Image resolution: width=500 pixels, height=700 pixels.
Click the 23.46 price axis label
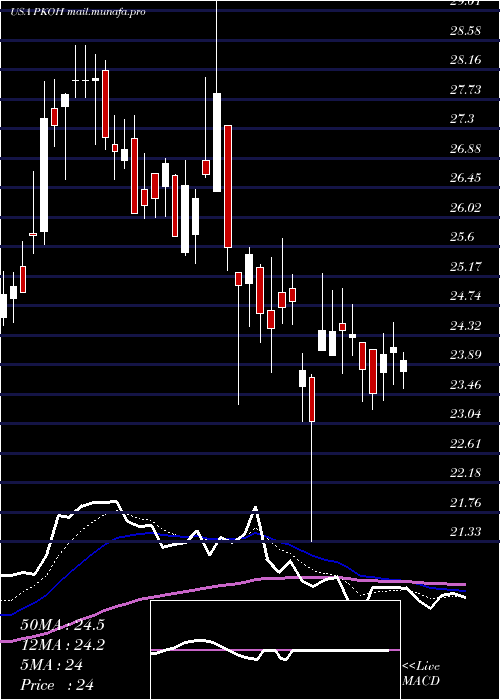tap(465, 384)
